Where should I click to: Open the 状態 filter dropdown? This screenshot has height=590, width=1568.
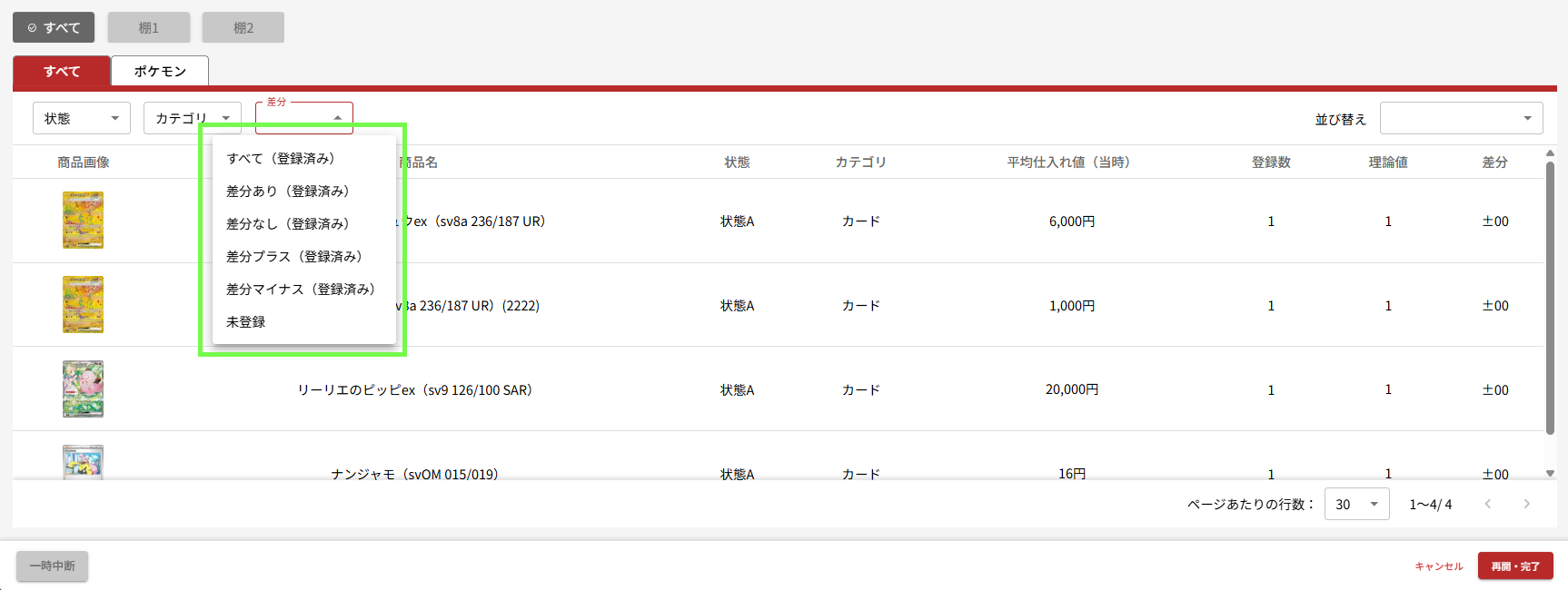(x=82, y=118)
